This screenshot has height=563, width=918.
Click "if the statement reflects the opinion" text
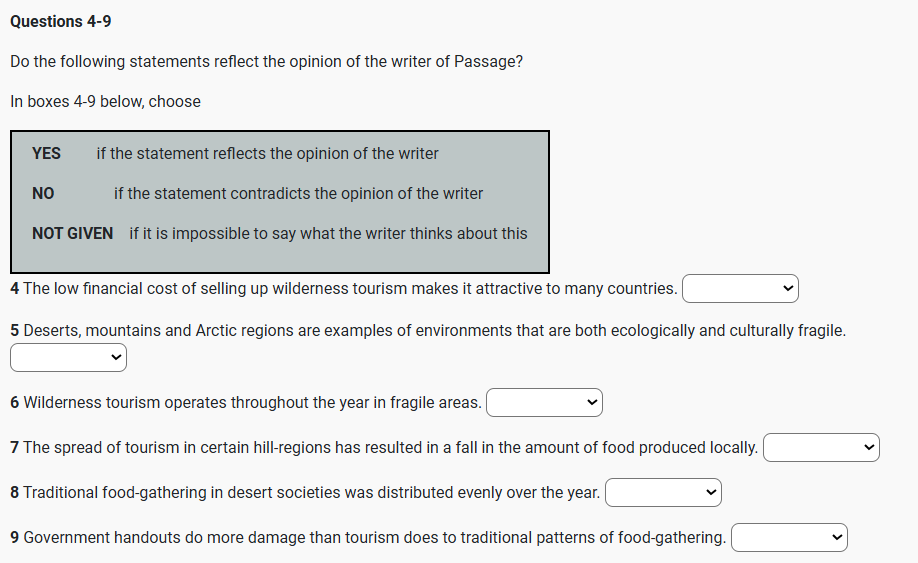click(x=267, y=154)
